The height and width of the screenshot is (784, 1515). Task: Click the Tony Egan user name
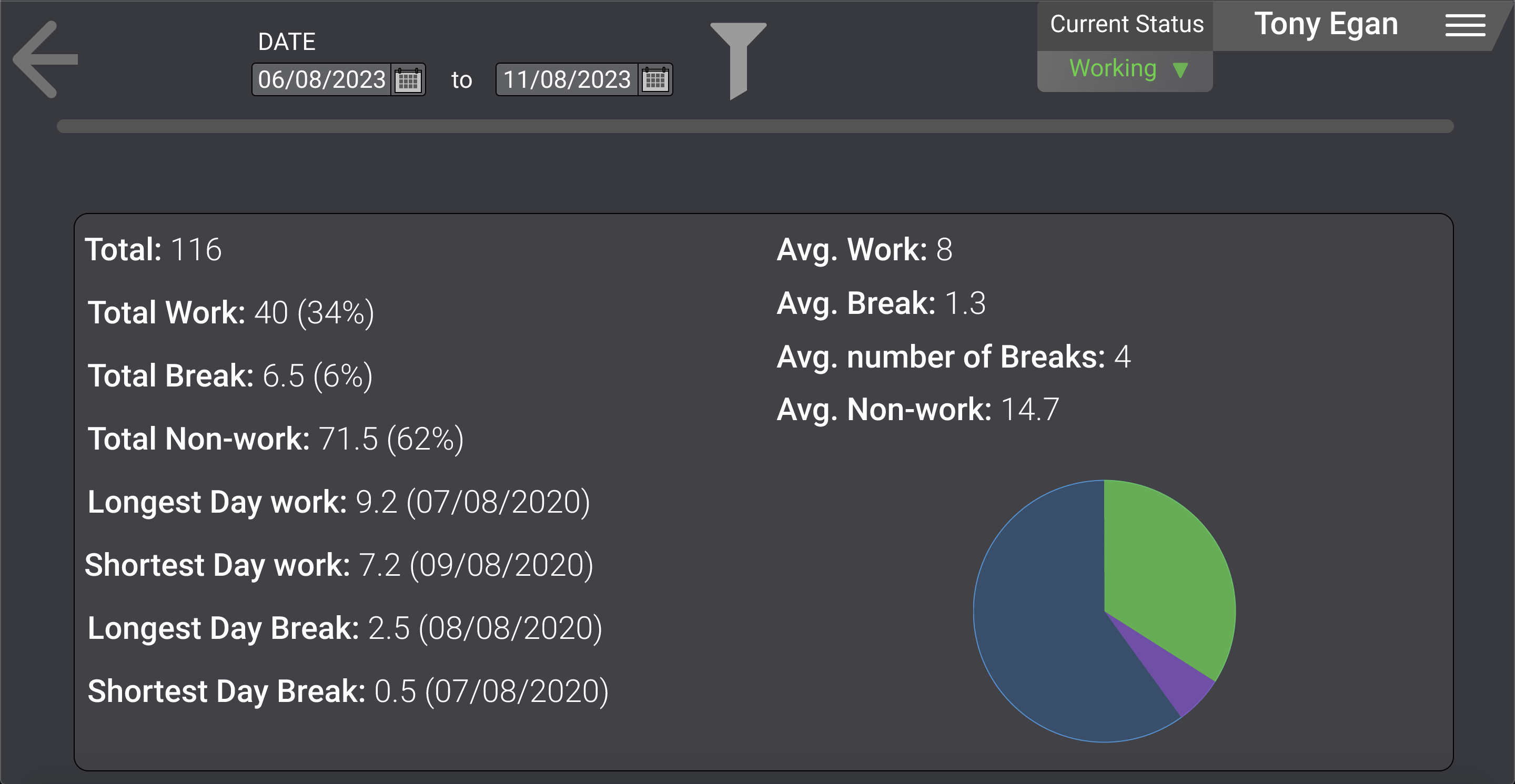1326,25
